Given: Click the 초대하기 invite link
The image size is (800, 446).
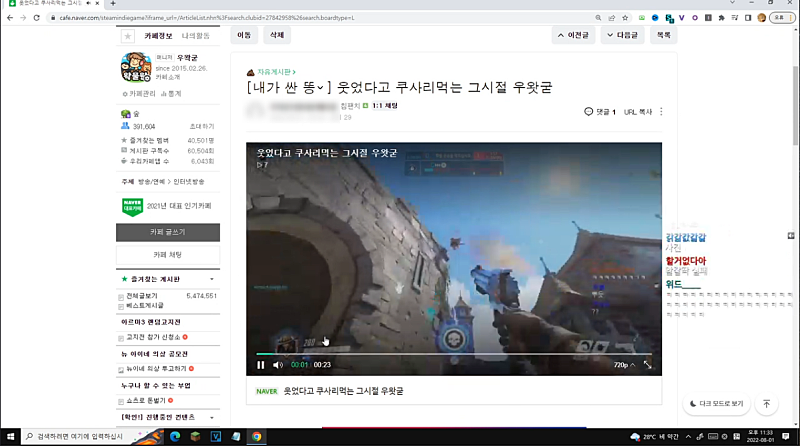Looking at the screenshot, I should [x=202, y=127].
